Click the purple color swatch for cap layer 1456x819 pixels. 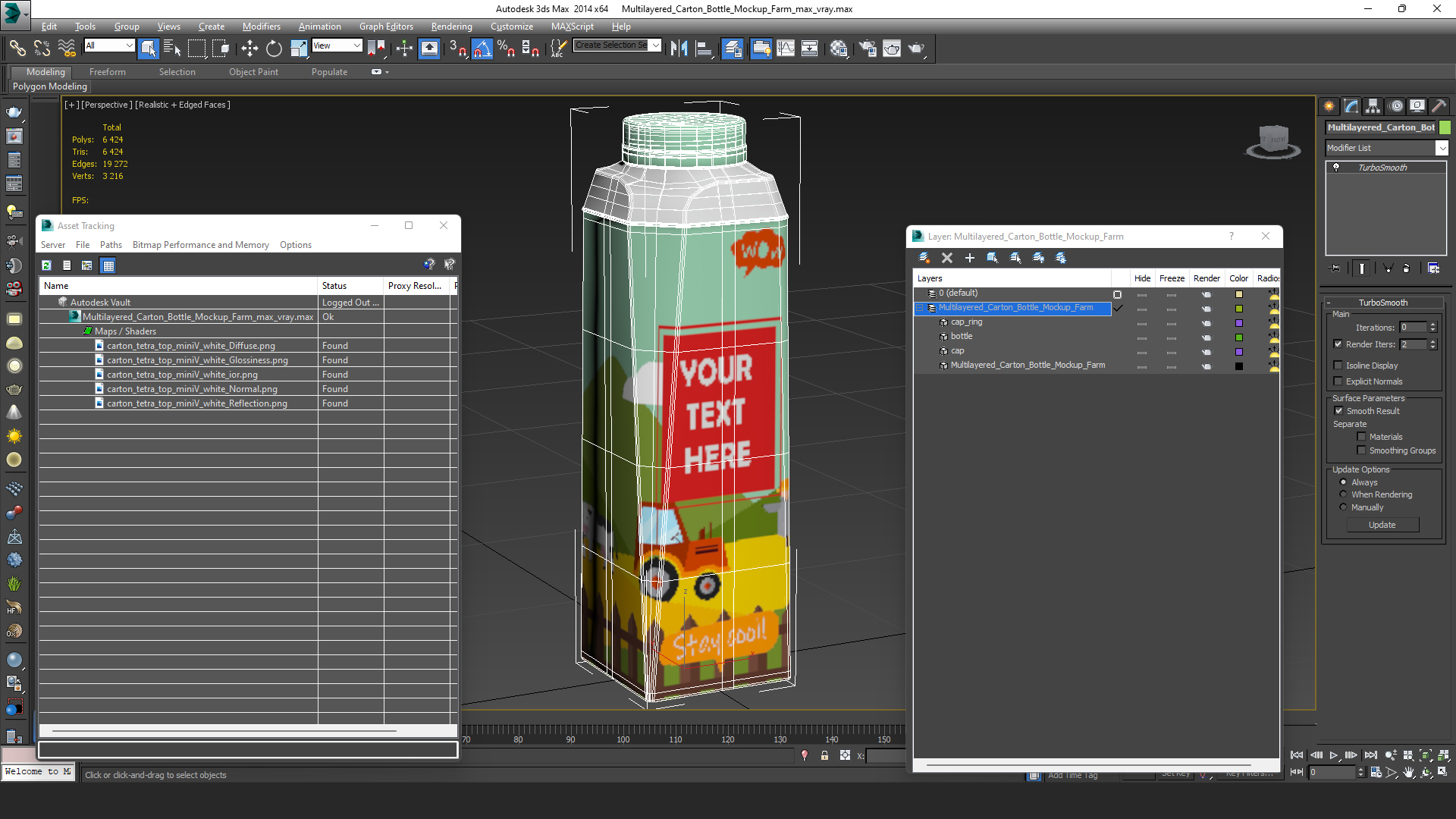[1239, 352]
